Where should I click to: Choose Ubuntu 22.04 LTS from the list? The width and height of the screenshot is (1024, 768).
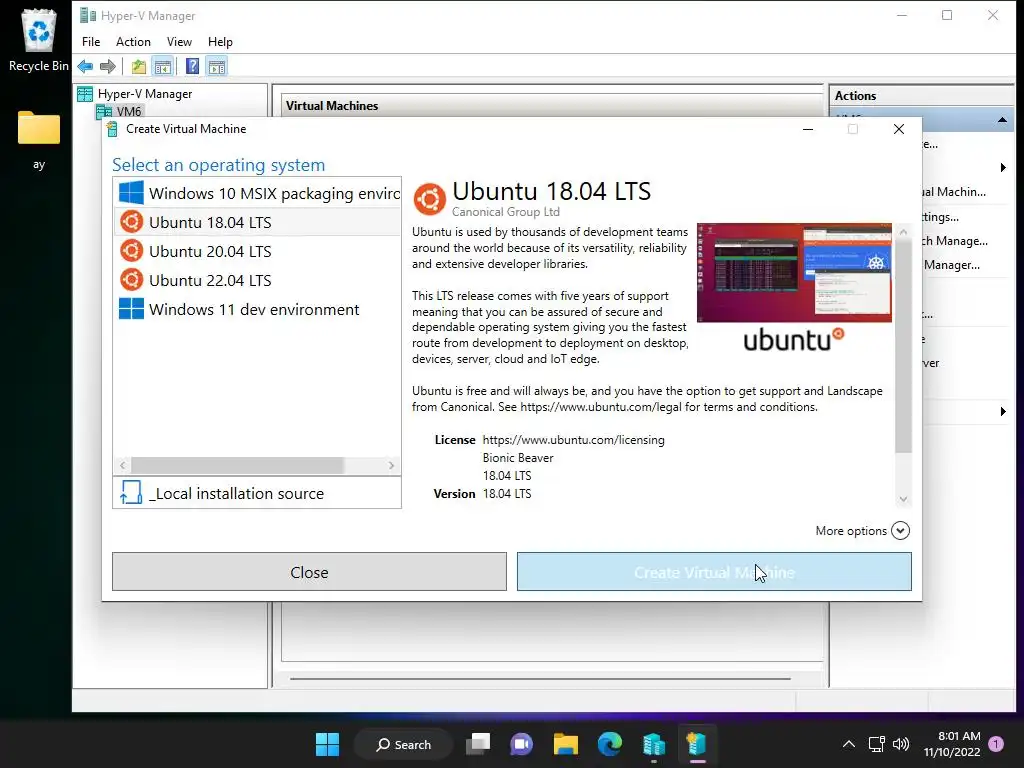[258, 280]
